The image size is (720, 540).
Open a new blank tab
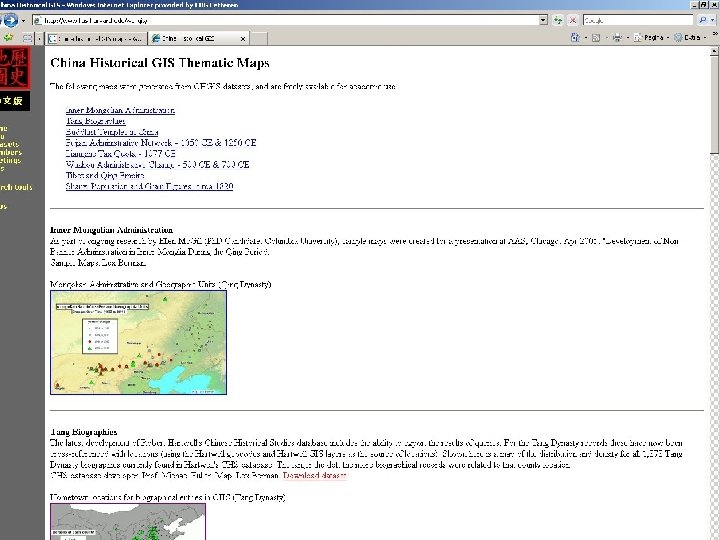[x=259, y=39]
